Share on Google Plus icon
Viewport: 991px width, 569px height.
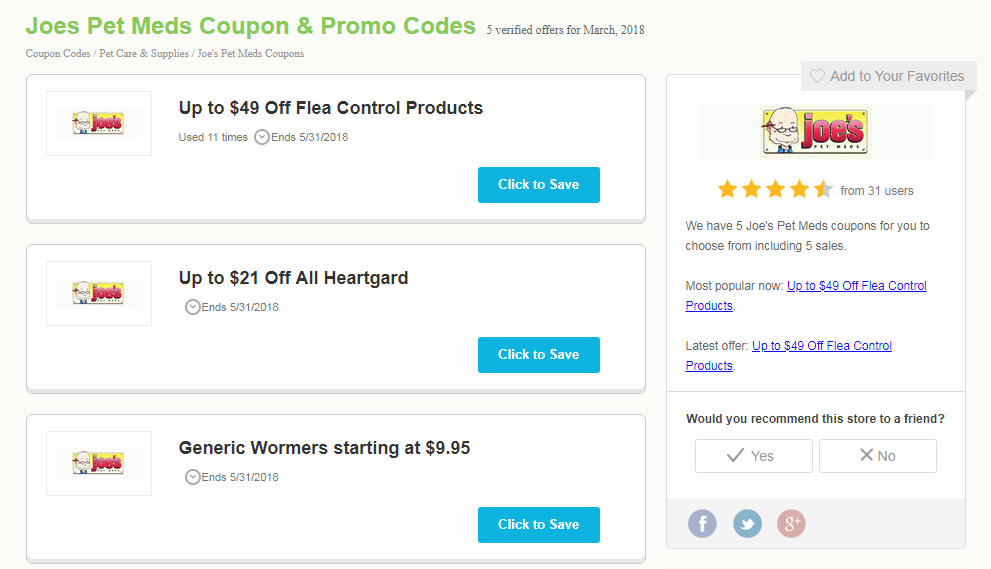tap(791, 523)
